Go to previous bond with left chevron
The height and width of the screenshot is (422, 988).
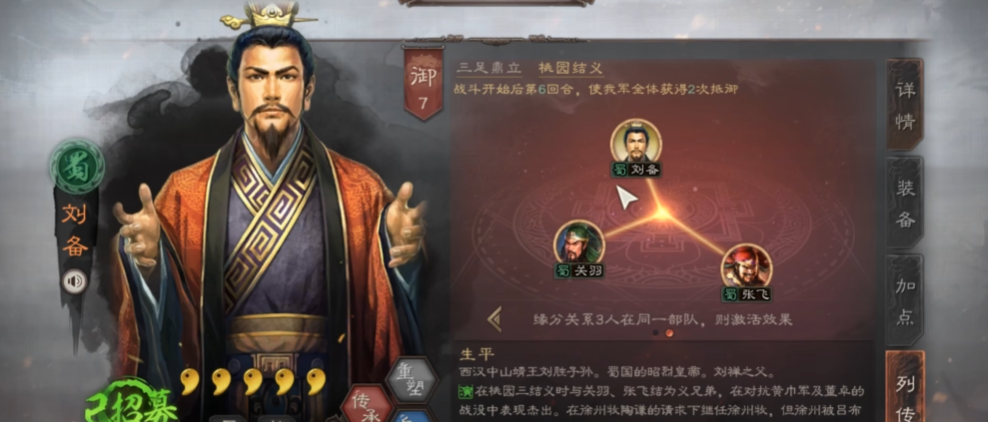pyautogui.click(x=495, y=319)
